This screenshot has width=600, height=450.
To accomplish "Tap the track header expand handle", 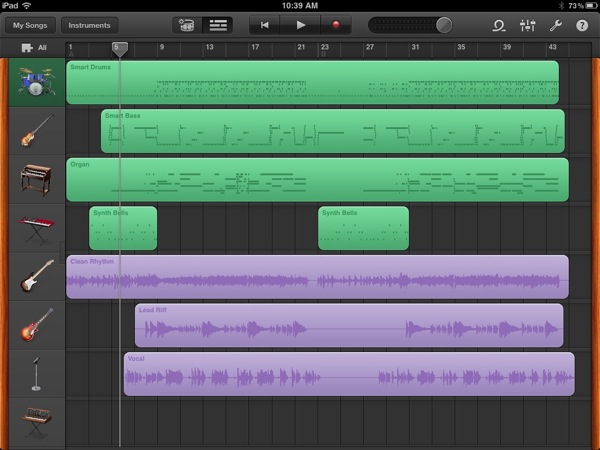I will (62, 252).
